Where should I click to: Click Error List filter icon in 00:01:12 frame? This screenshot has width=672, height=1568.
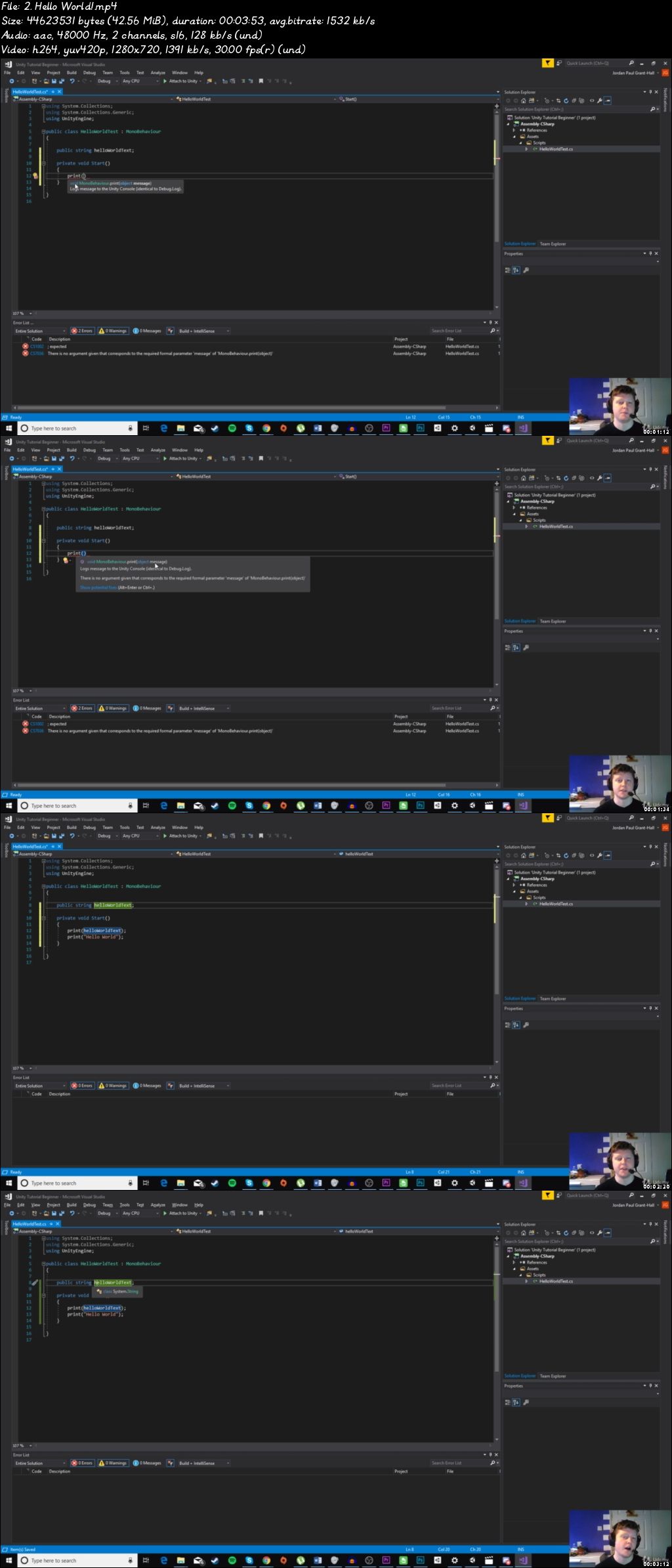(x=170, y=331)
